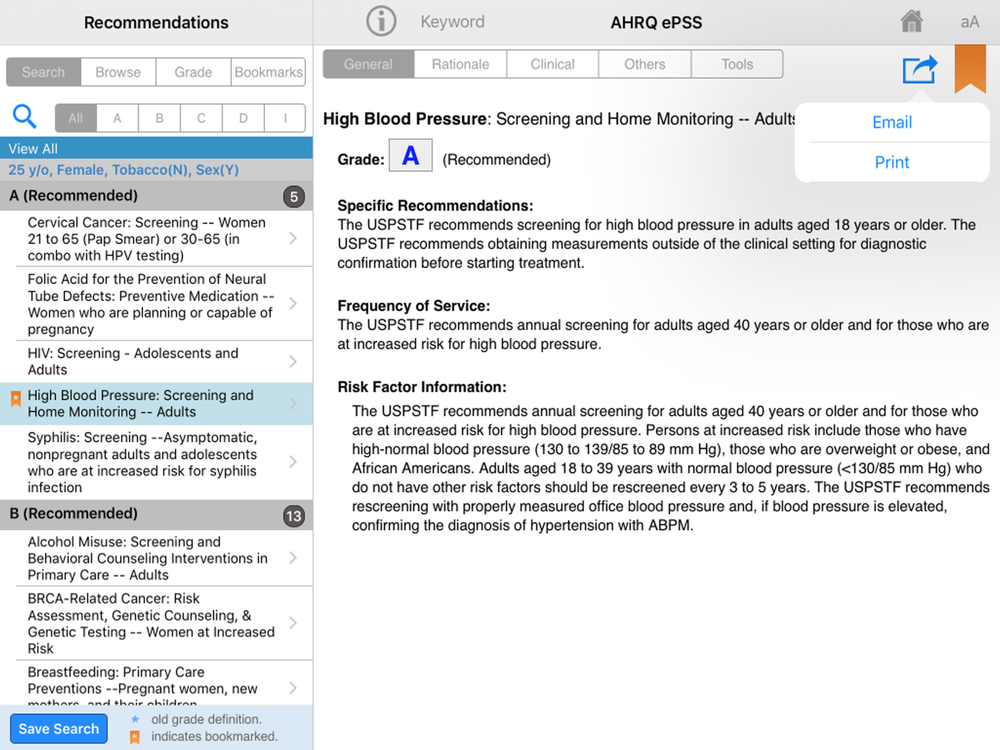This screenshot has width=1000, height=750.
Task: Open BRCA-Related Cancer: Risk Assessment item
Action: 156,623
